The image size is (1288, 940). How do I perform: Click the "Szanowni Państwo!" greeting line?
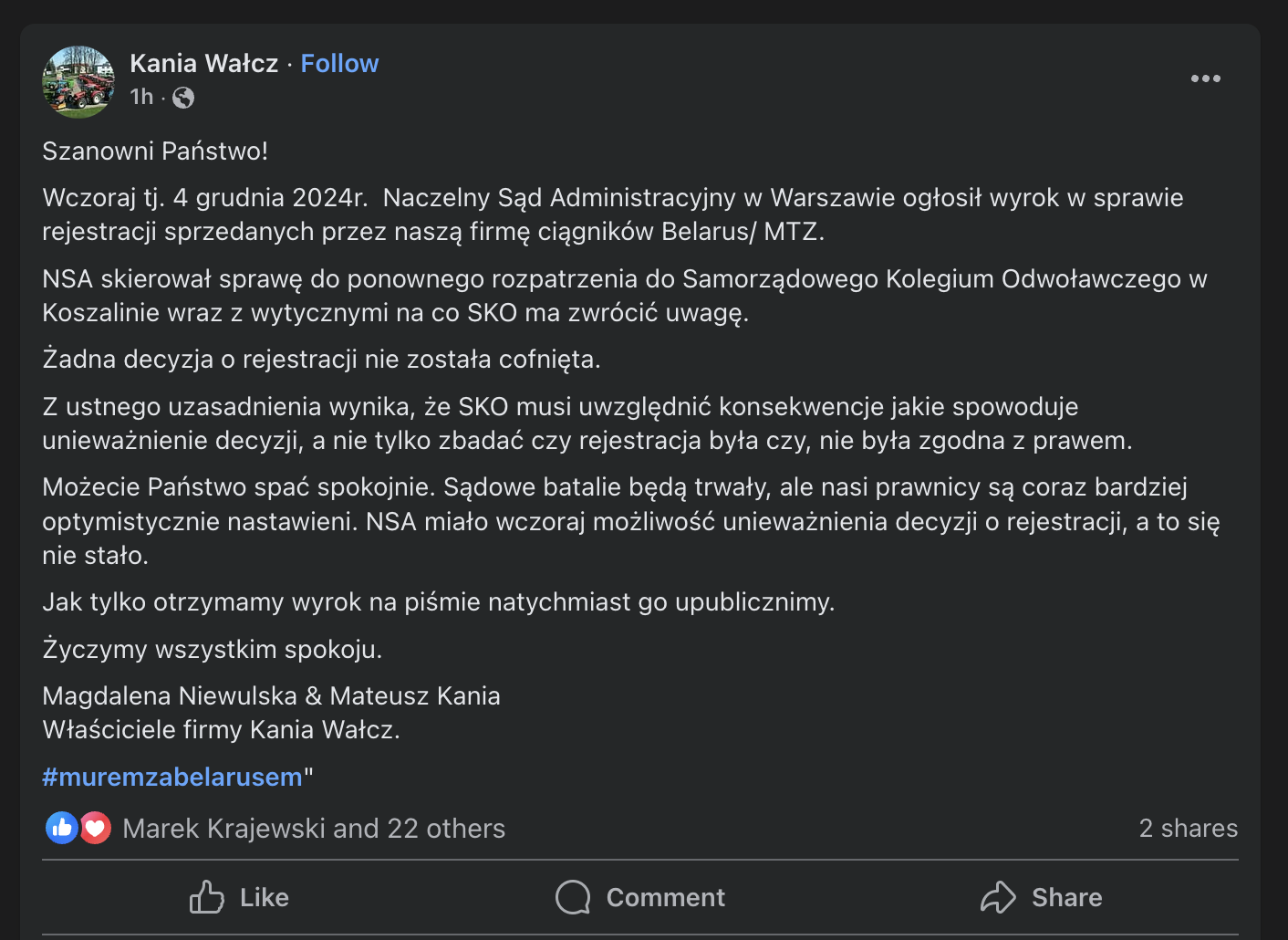pos(155,151)
